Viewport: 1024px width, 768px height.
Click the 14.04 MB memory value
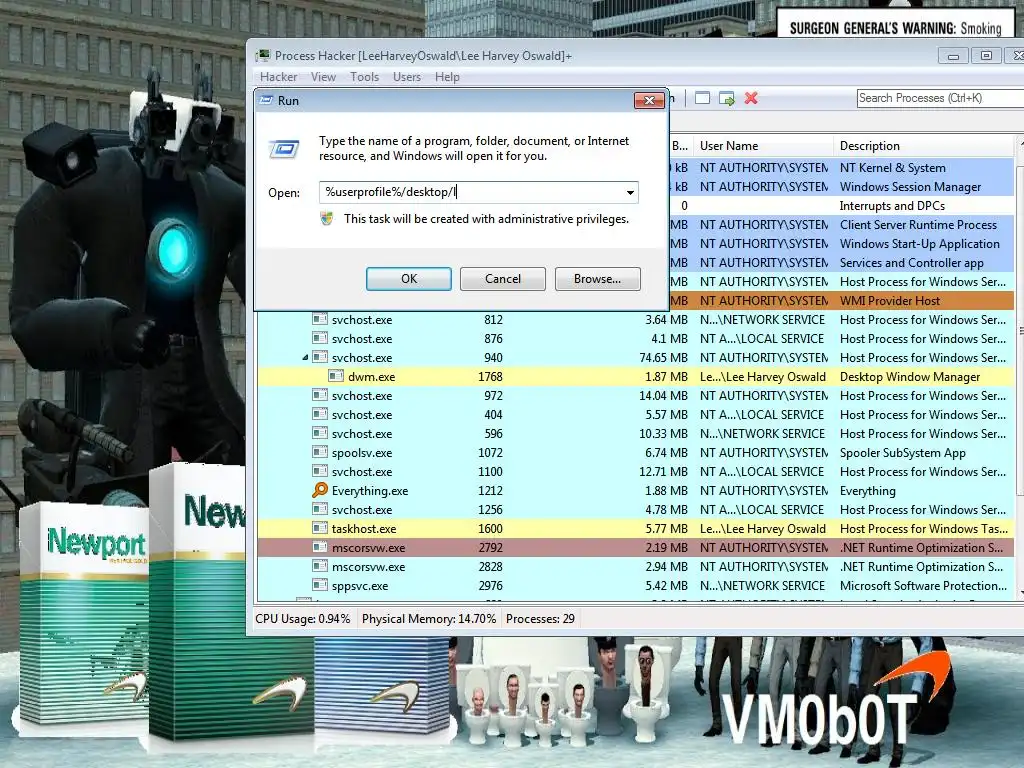664,395
